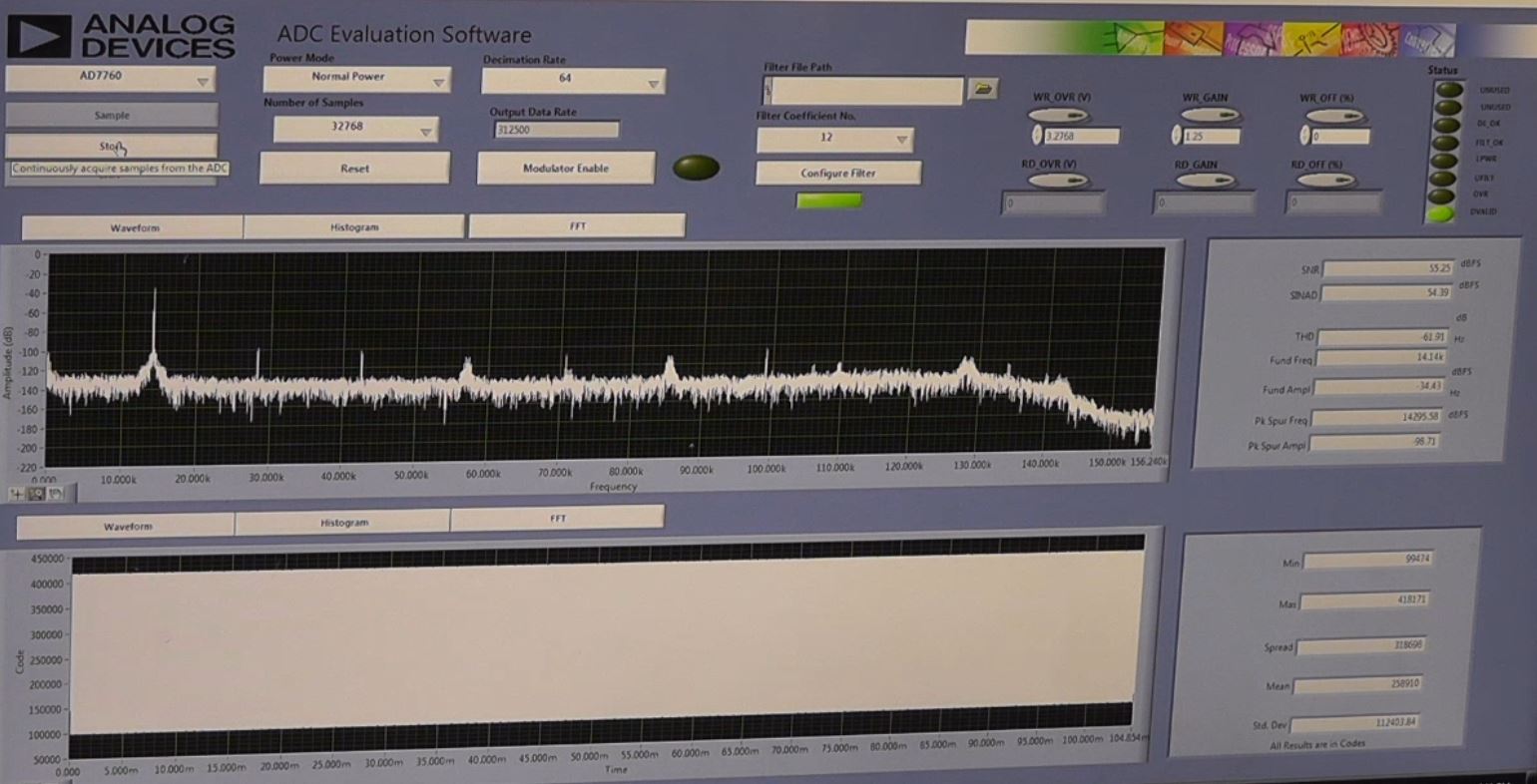
Task: Switch upper graph to Histogram tab
Action: [x=354, y=227]
